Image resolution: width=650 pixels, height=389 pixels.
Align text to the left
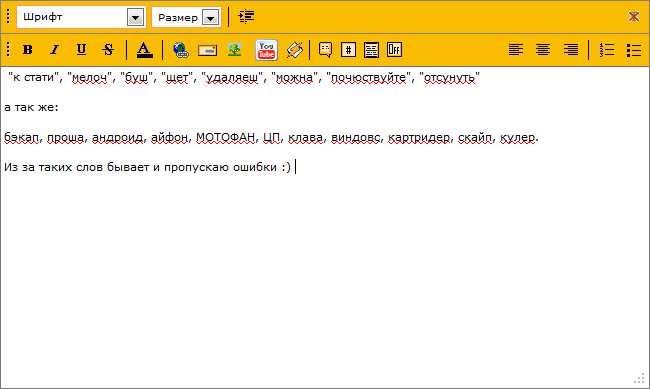coord(516,50)
